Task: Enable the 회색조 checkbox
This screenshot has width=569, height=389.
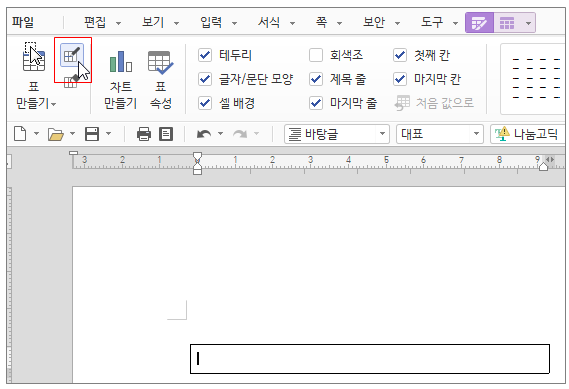Action: point(316,55)
